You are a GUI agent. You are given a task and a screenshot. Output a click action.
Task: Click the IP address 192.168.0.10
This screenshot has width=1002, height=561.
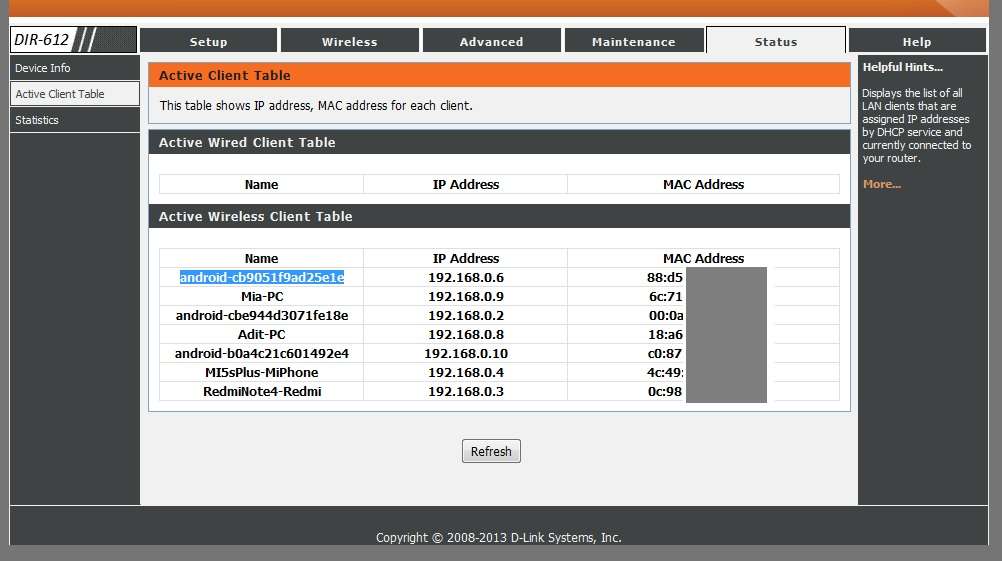tap(465, 354)
